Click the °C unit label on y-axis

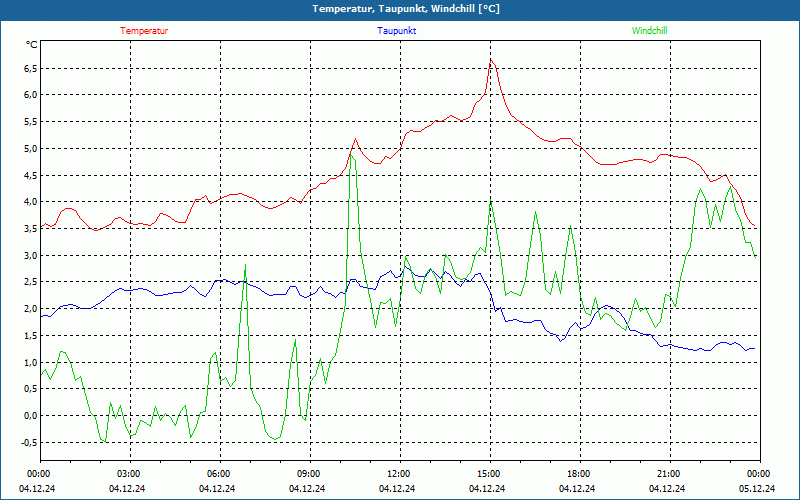click(32, 45)
